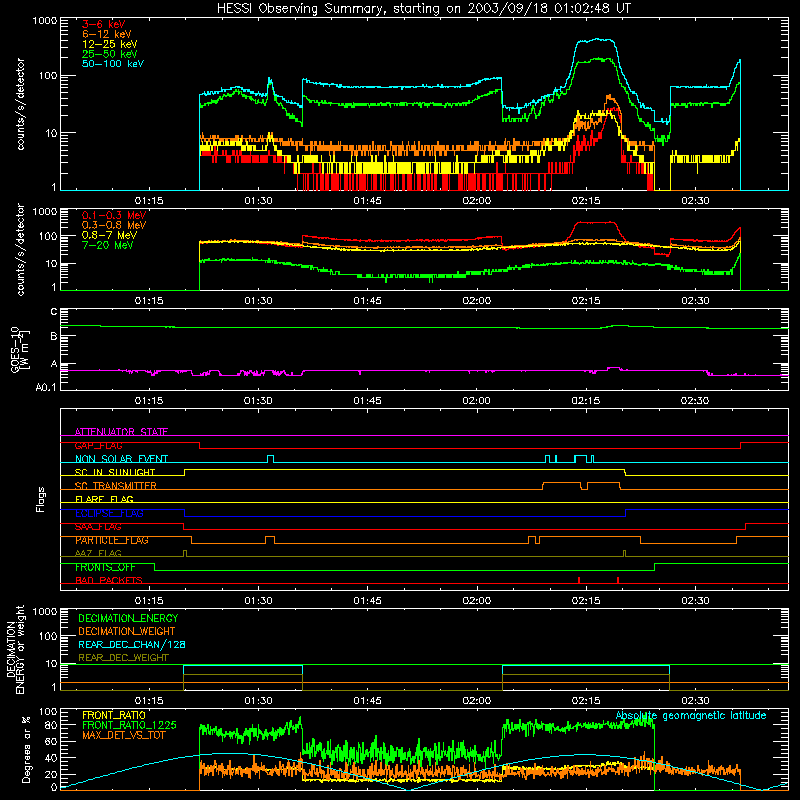Click the 02:00 tick label under MeV plot
Viewport: 800px width, 800px height.
point(477,301)
